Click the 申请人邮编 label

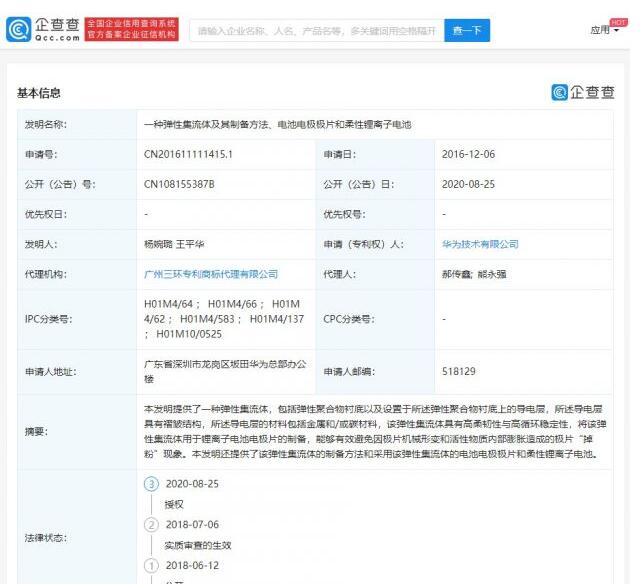tap(349, 371)
